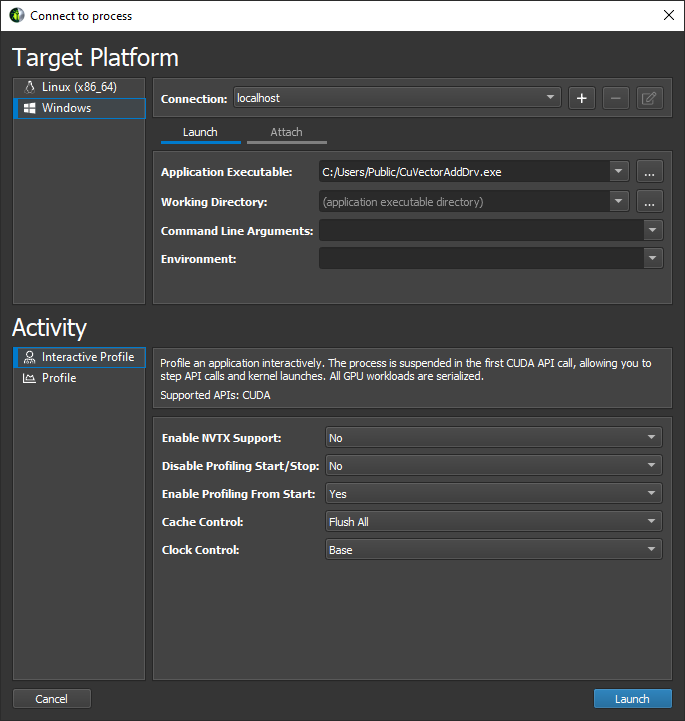Click the Cache Control label

point(203,522)
